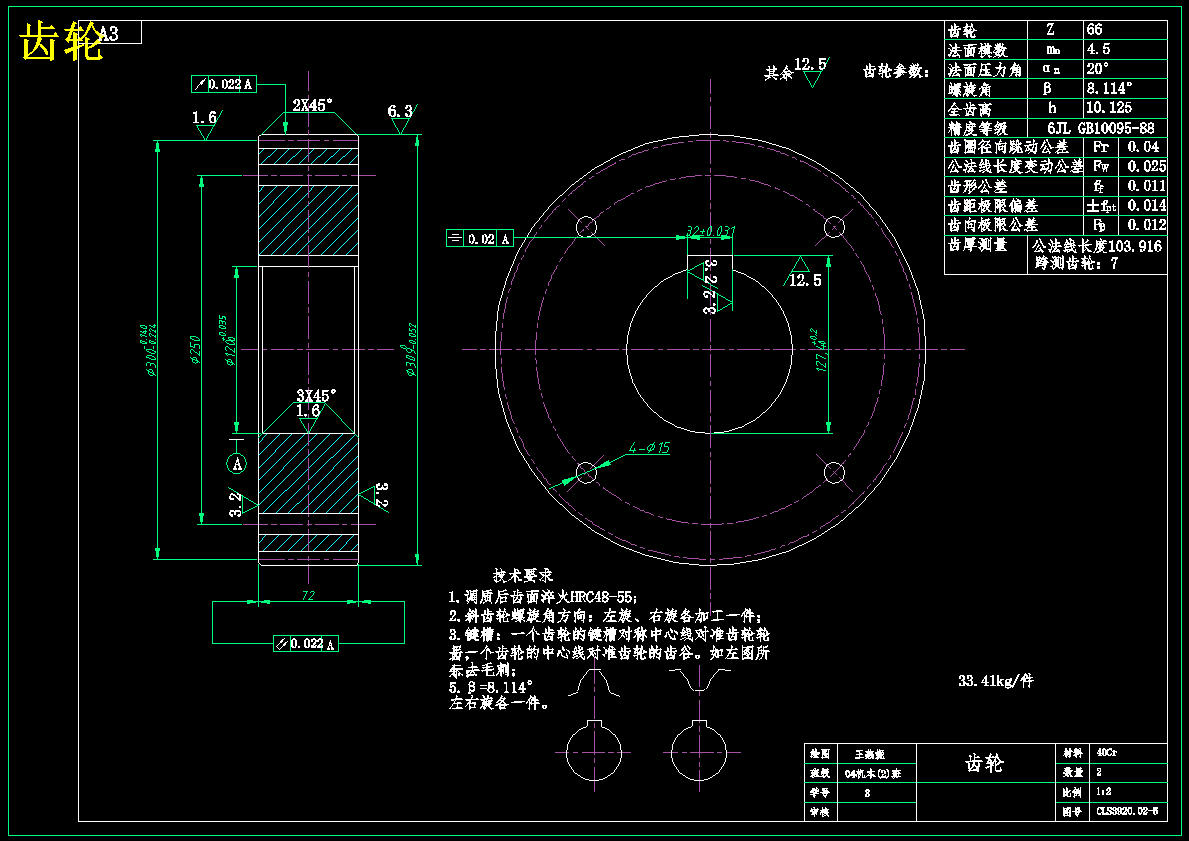Select the 其余 roughness note label
Image resolution: width=1189 pixels, height=841 pixels.
point(778,74)
